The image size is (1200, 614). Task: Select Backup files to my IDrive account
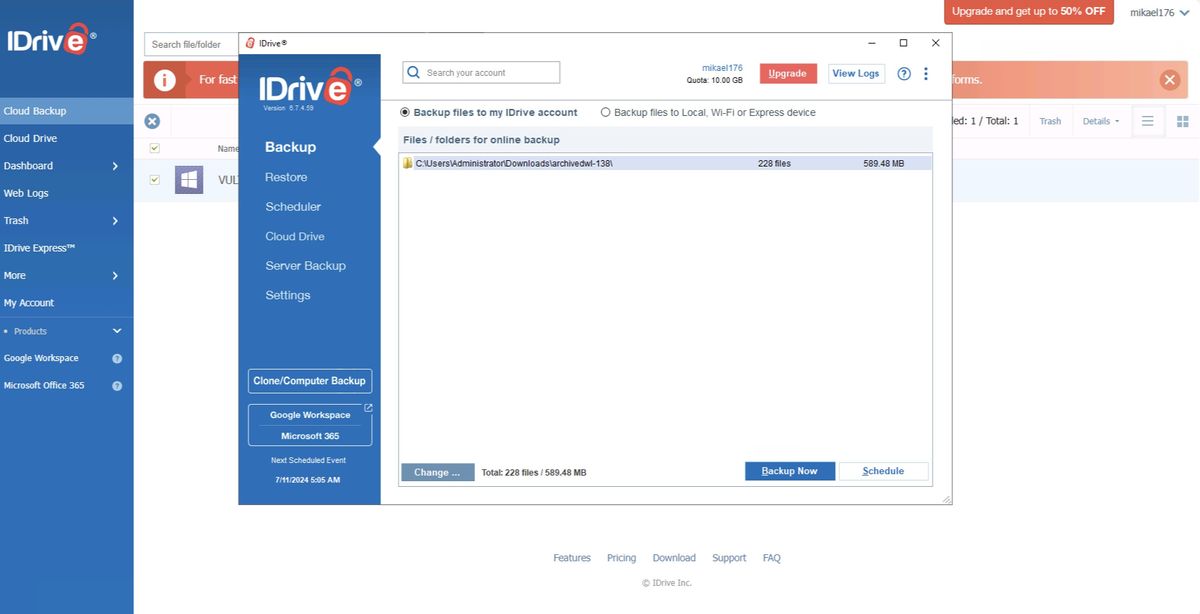point(404,112)
